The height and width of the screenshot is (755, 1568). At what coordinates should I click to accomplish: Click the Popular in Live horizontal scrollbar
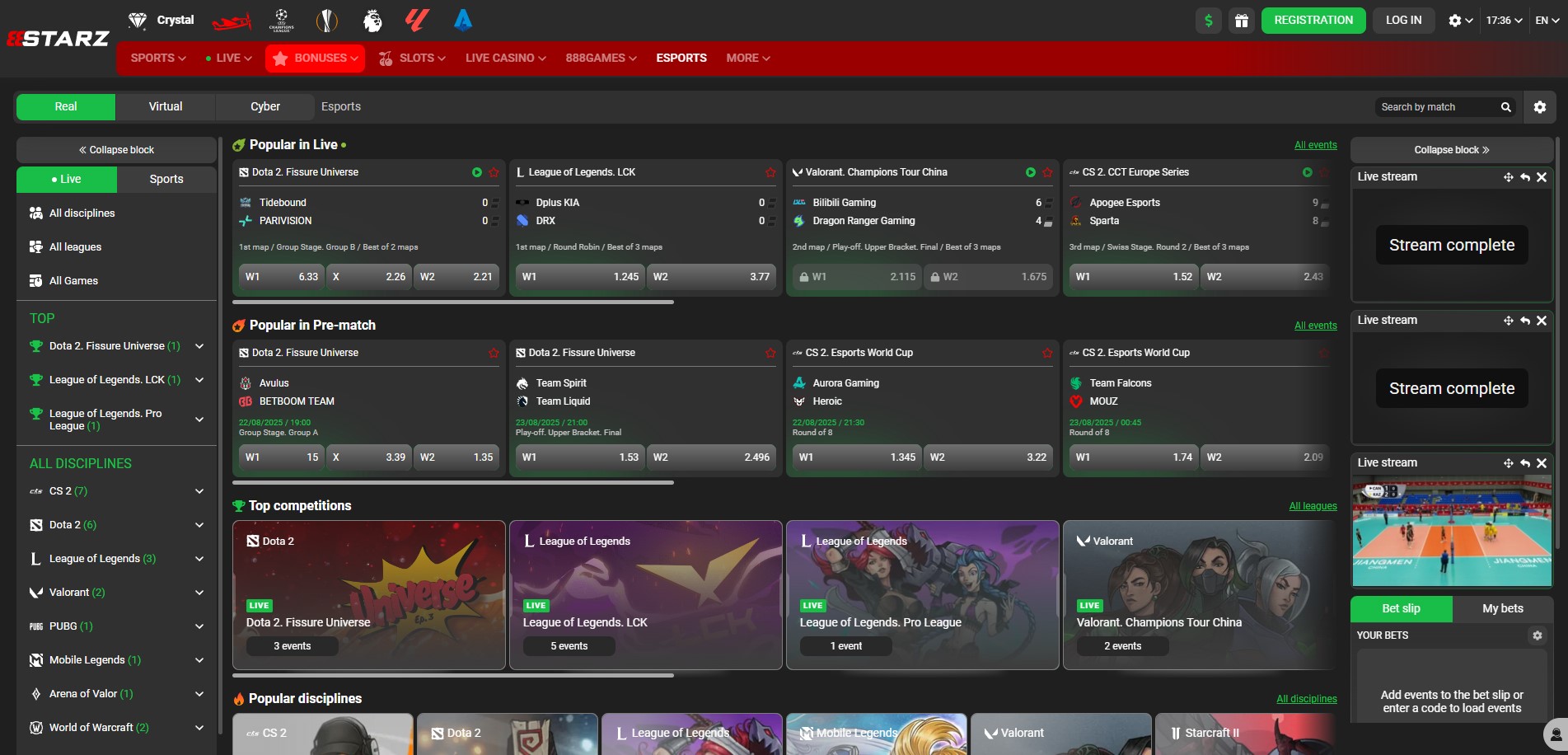tap(453, 302)
